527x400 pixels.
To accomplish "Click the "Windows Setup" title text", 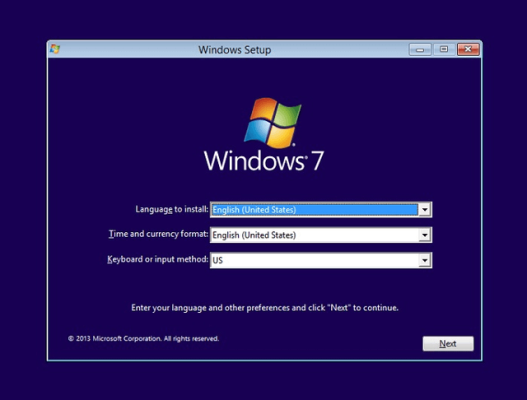I will [x=235, y=50].
